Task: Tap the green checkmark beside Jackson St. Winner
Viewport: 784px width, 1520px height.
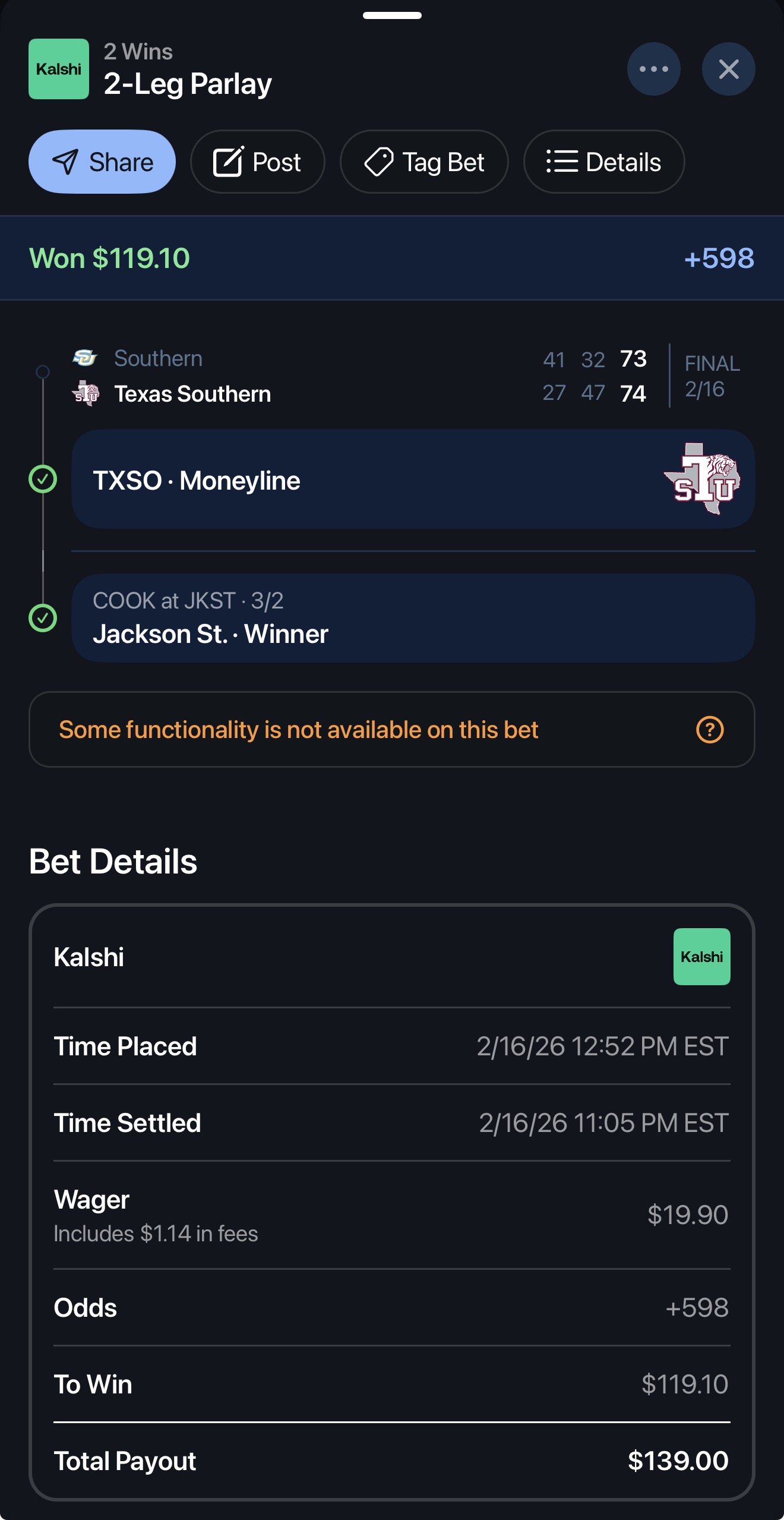Action: [43, 619]
